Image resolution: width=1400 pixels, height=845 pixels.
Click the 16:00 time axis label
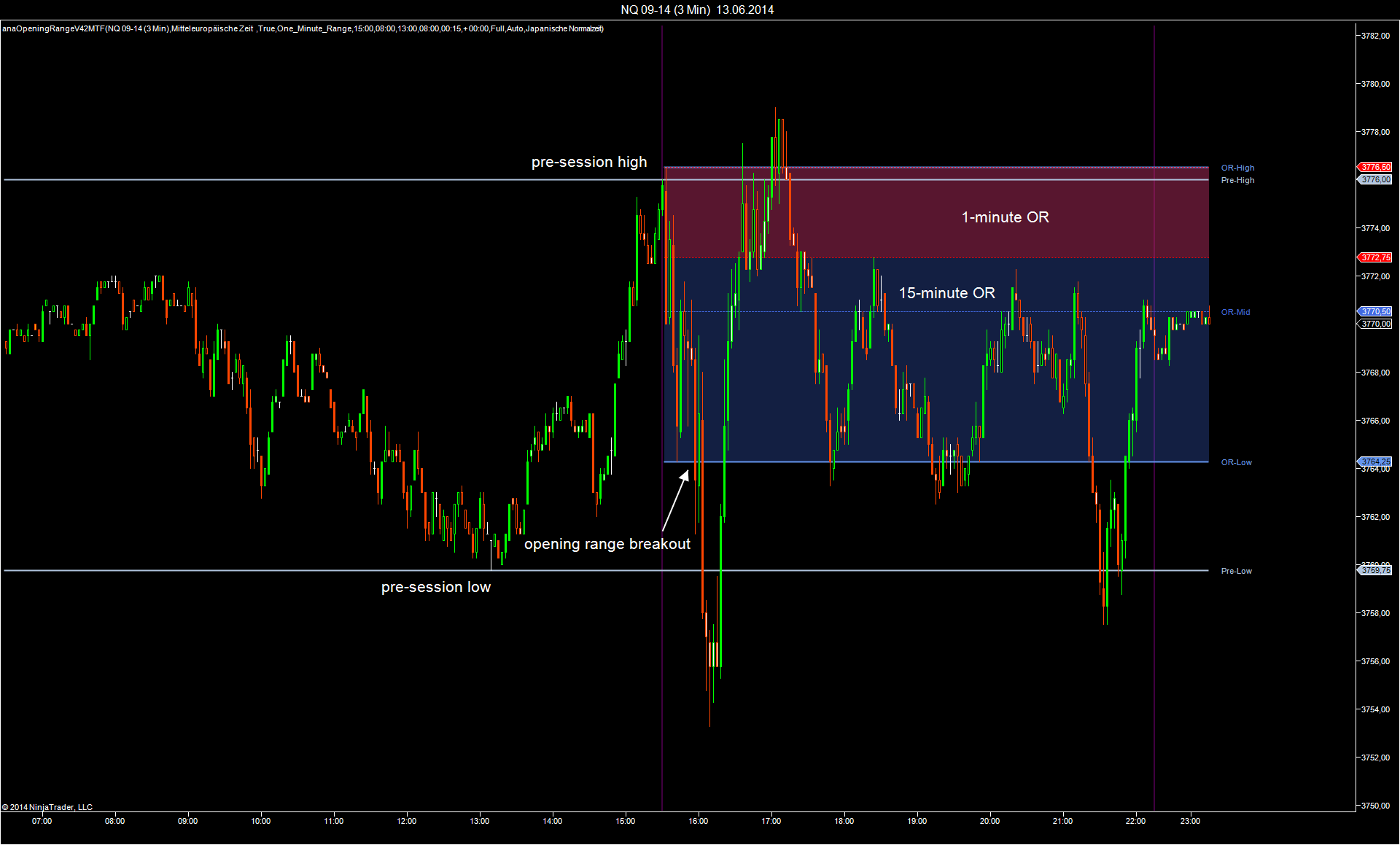tap(698, 821)
